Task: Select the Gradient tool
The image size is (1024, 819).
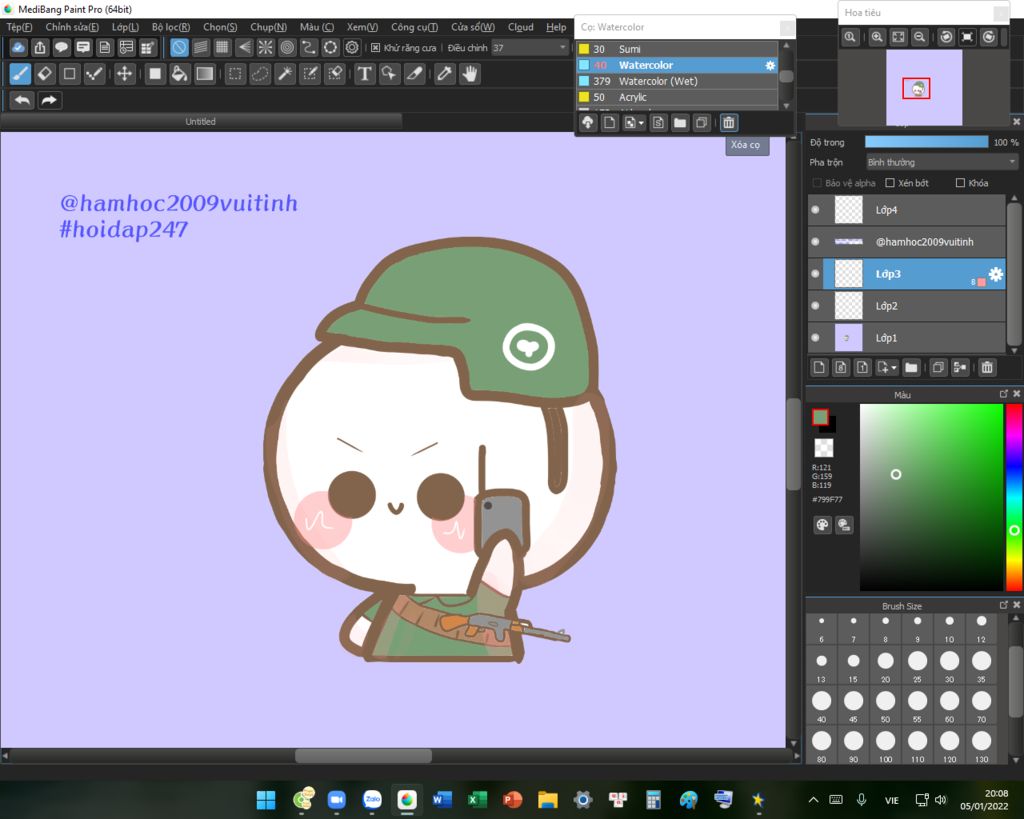Action: pos(204,74)
